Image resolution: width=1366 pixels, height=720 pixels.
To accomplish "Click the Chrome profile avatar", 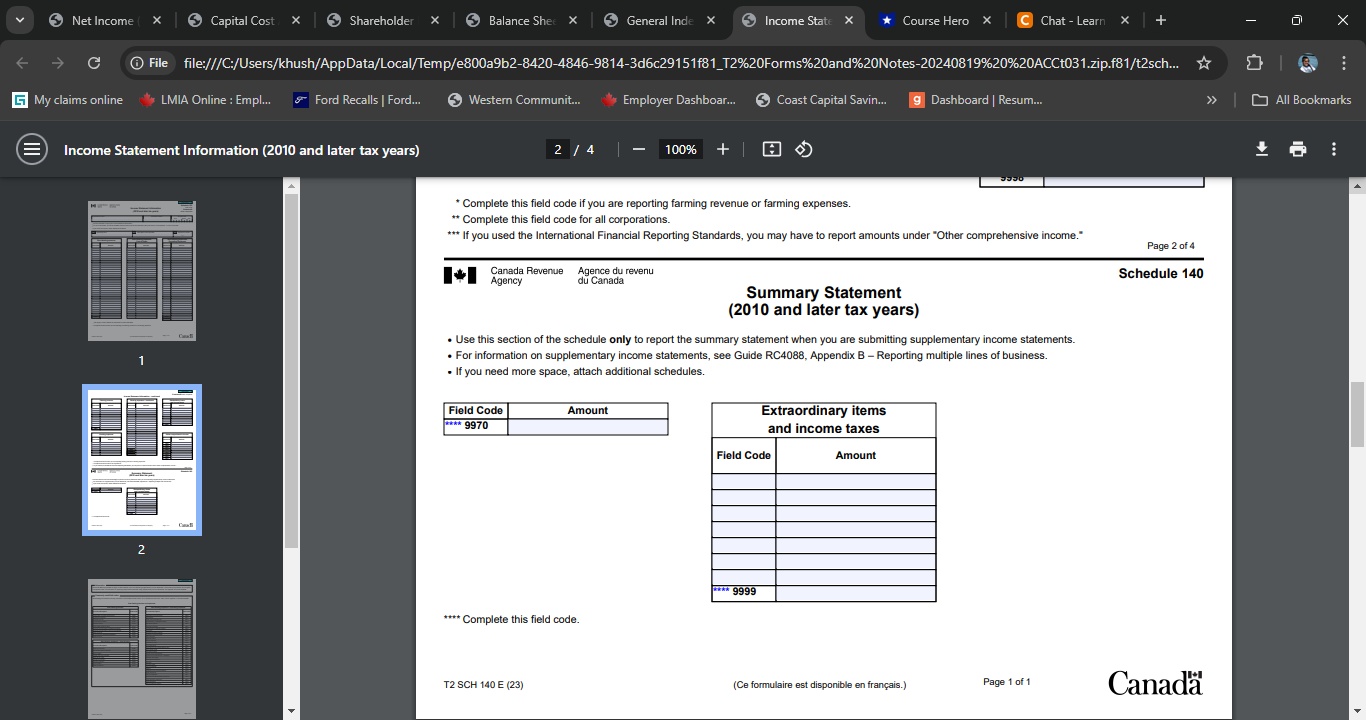I will click(x=1308, y=62).
